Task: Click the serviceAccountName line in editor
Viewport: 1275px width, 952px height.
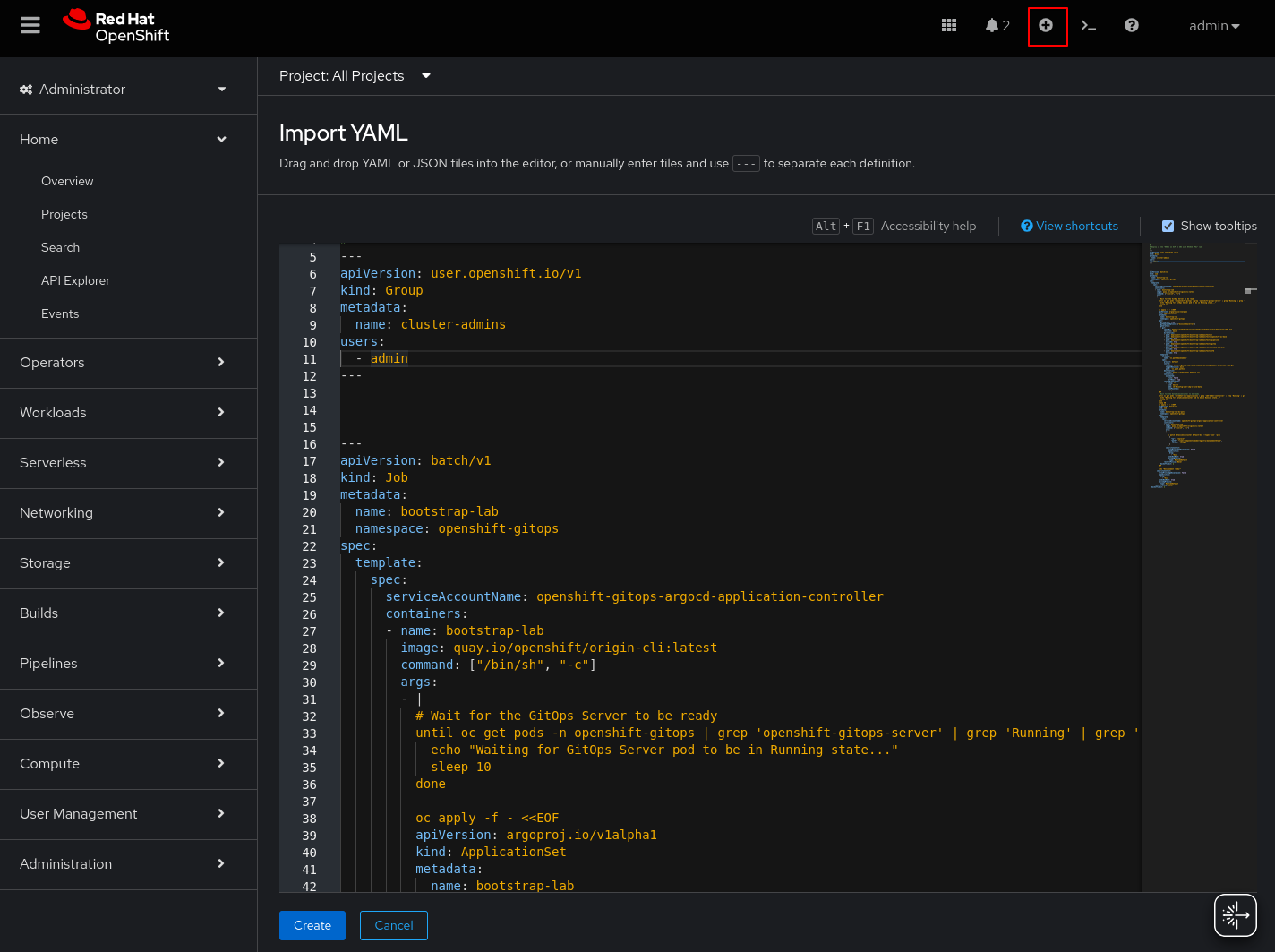Action: (635, 596)
